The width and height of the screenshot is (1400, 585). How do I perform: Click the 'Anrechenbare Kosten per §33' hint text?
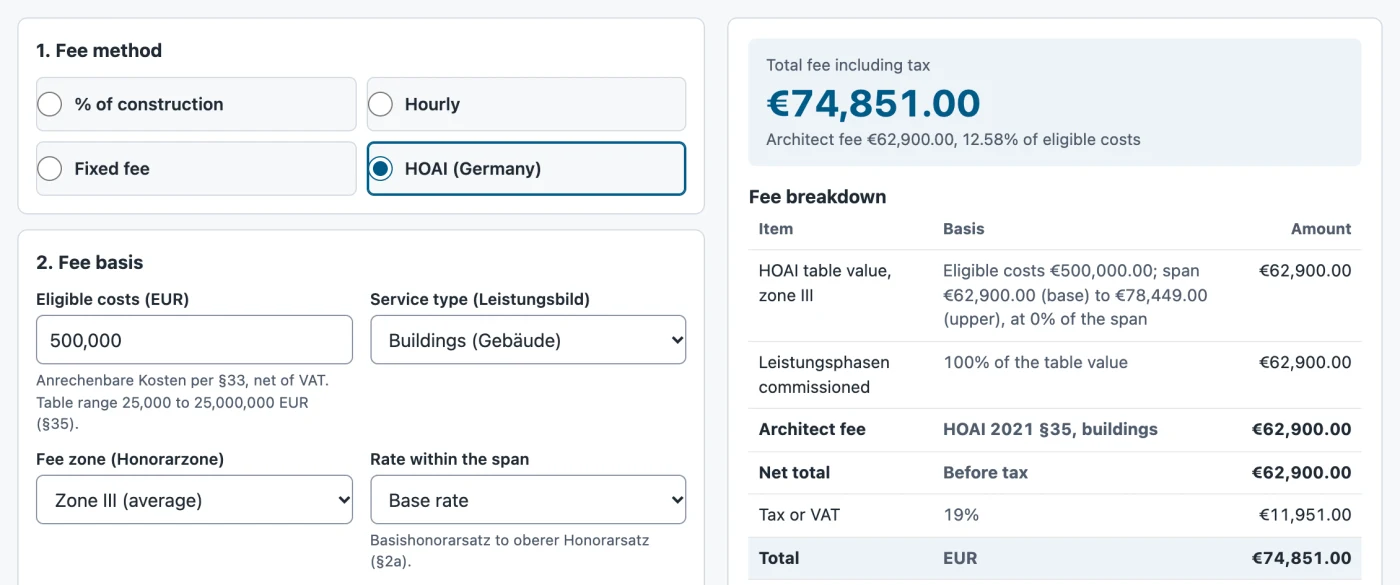click(x=182, y=402)
